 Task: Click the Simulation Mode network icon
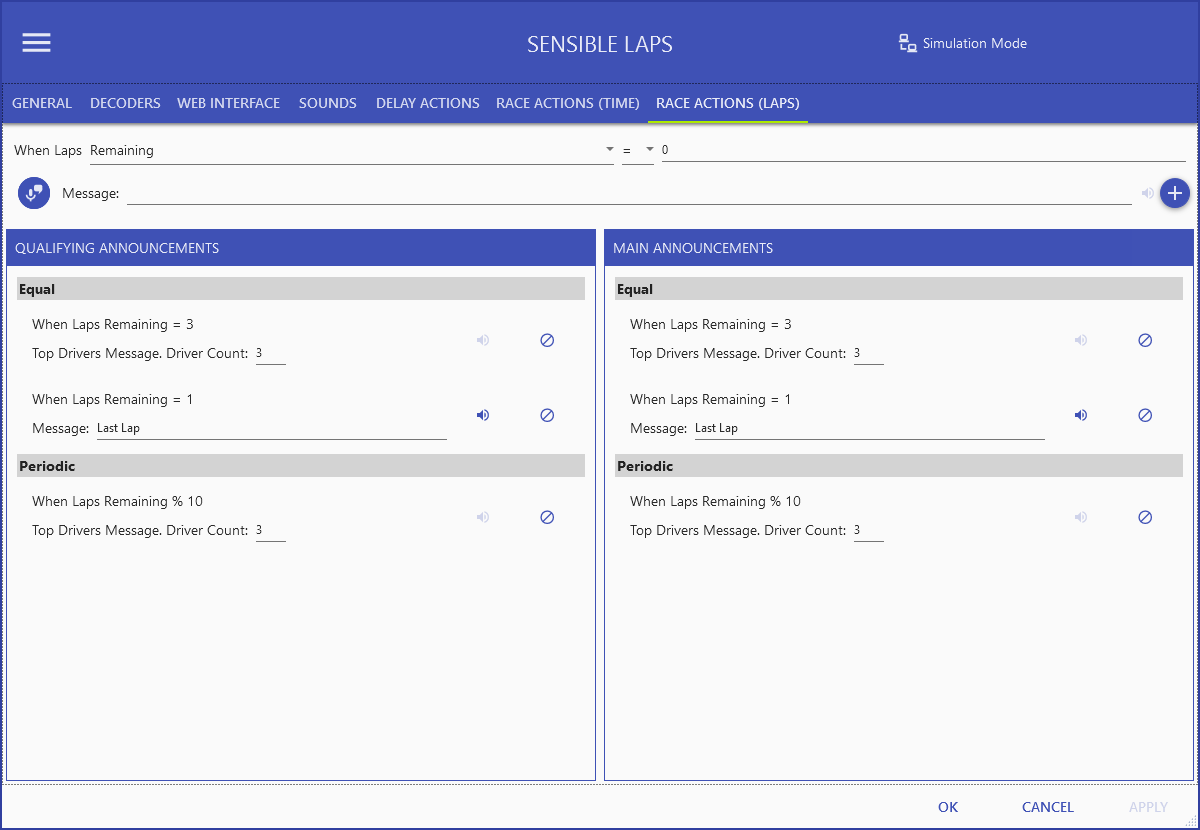(908, 43)
